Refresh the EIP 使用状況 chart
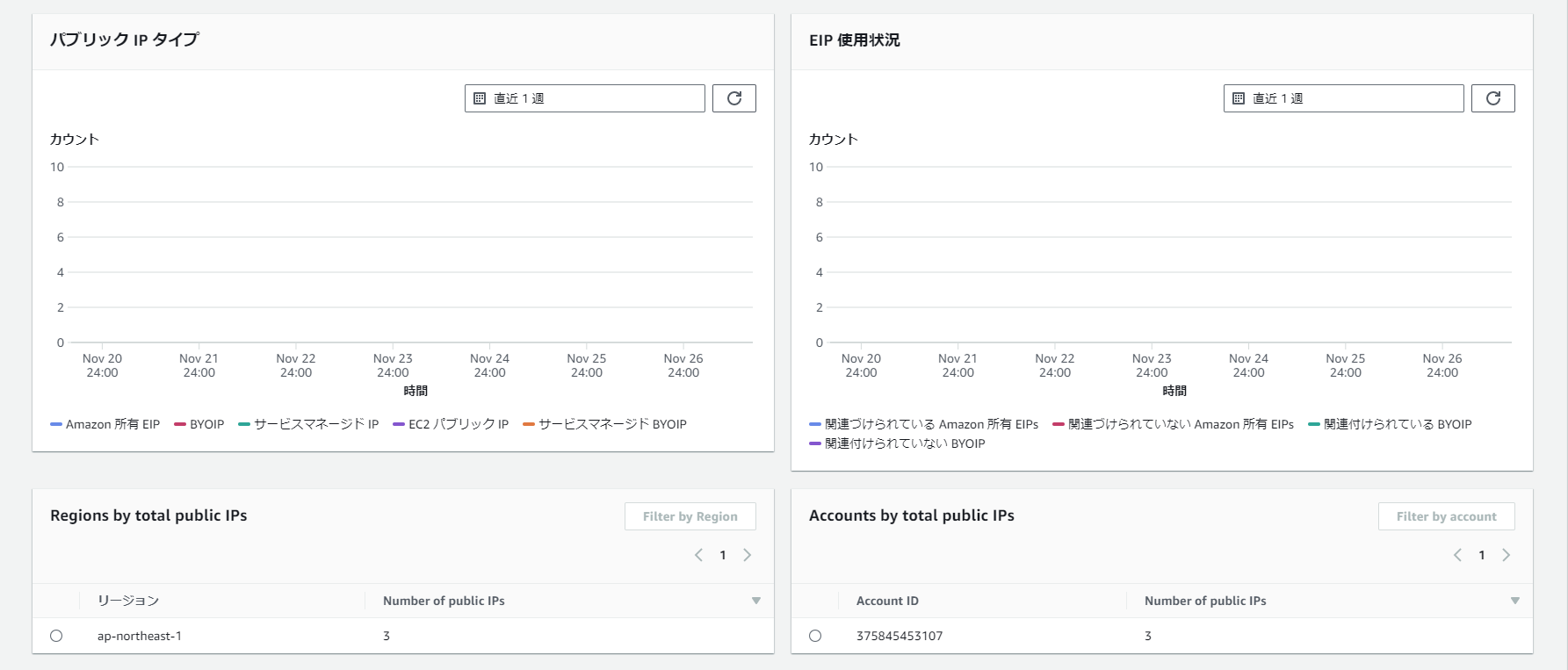 pos(1493,98)
